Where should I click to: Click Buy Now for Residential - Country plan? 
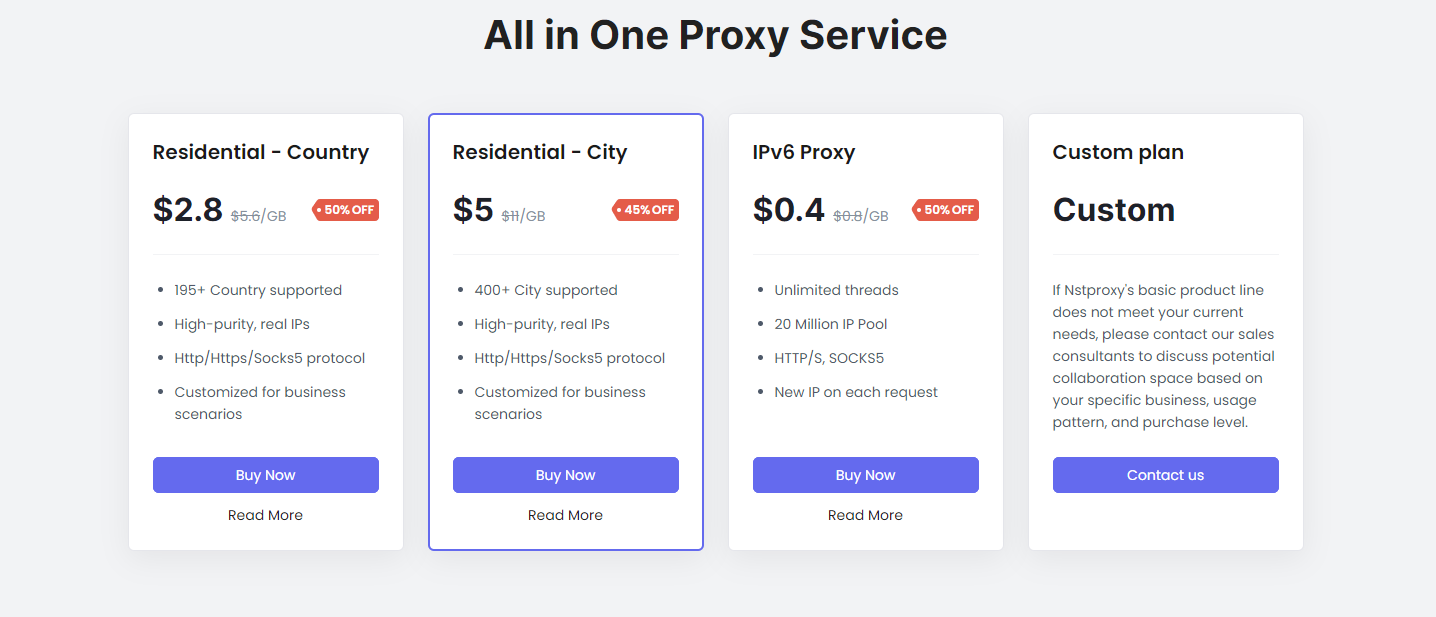(265, 475)
